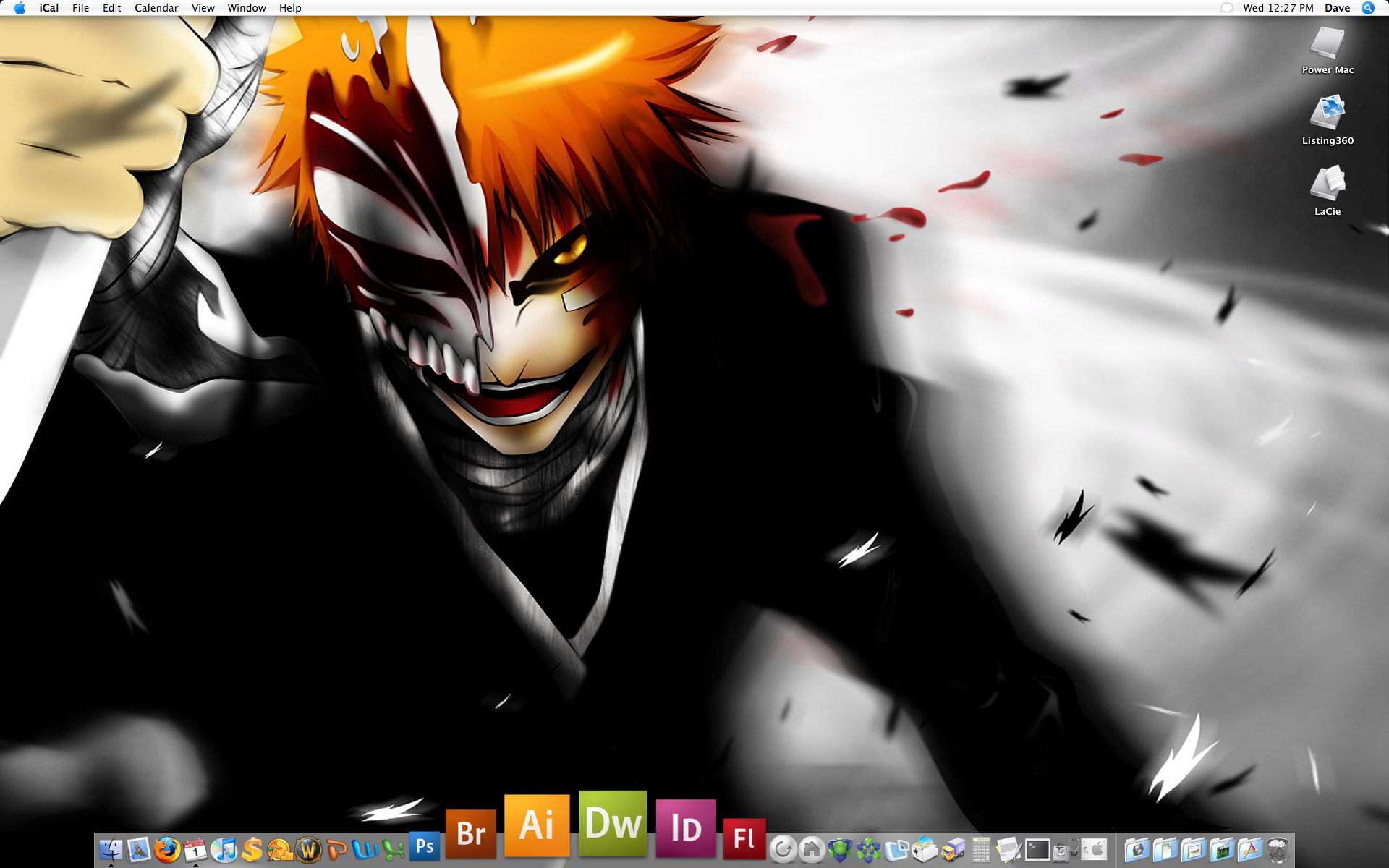Open the File menu
Image resolution: width=1389 pixels, height=868 pixels.
81,8
